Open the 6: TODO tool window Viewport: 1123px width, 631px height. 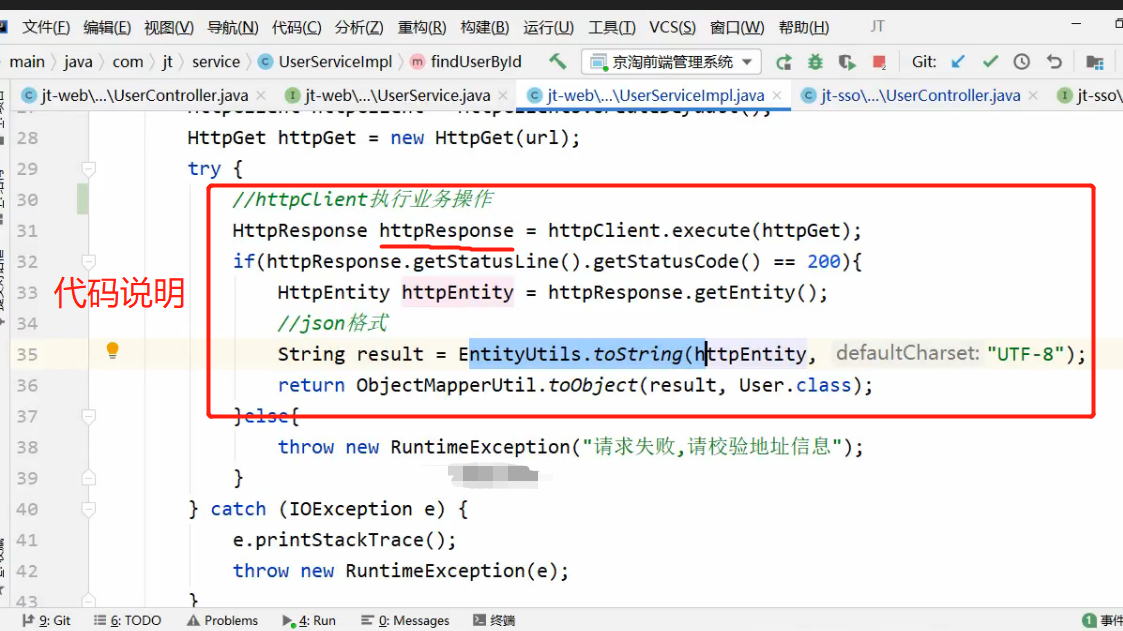127,620
